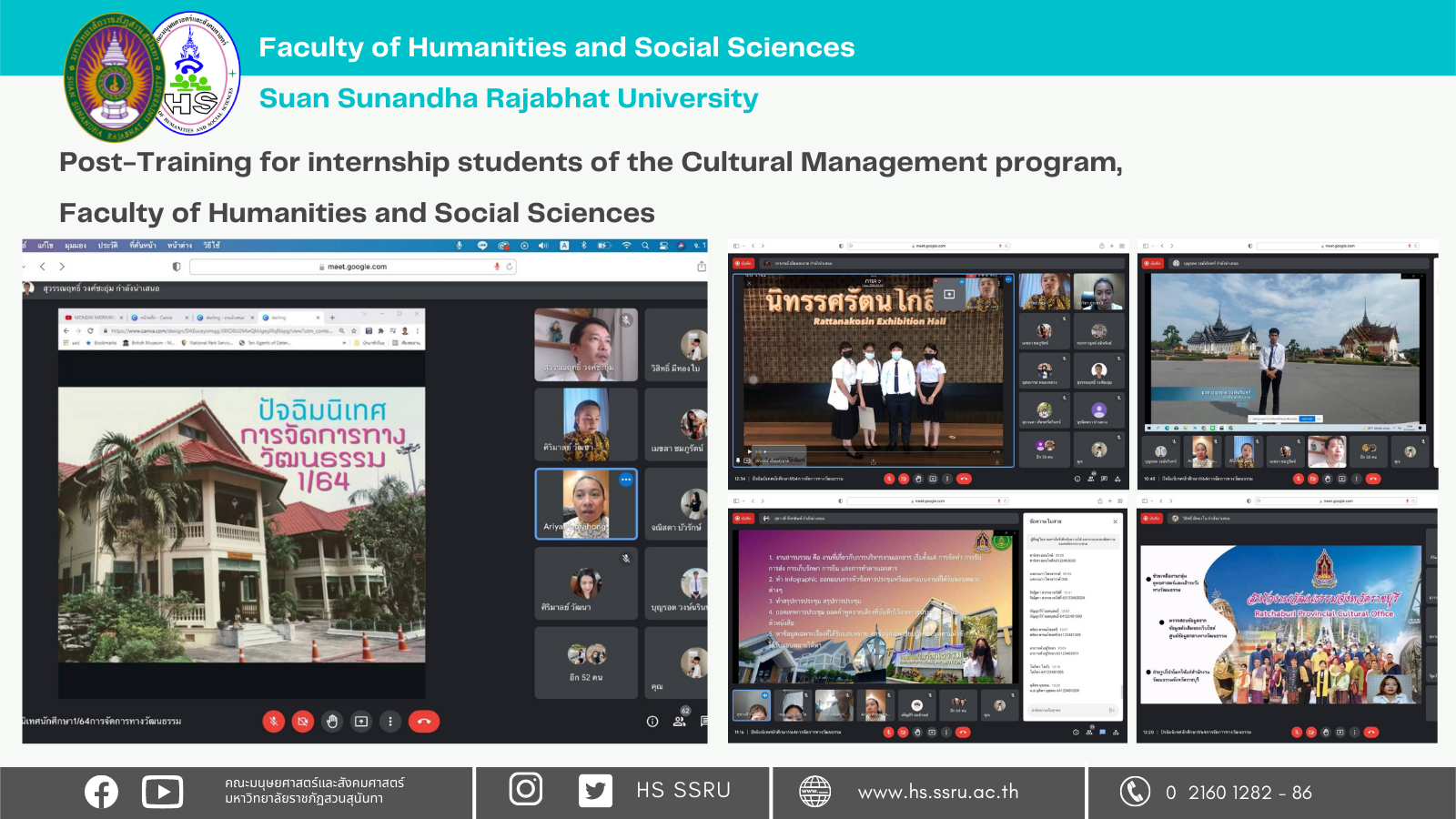The width and height of the screenshot is (1456, 819).
Task: Select the MONDAY MORNING tab in the shared browser
Action: pyautogui.click(x=93, y=318)
